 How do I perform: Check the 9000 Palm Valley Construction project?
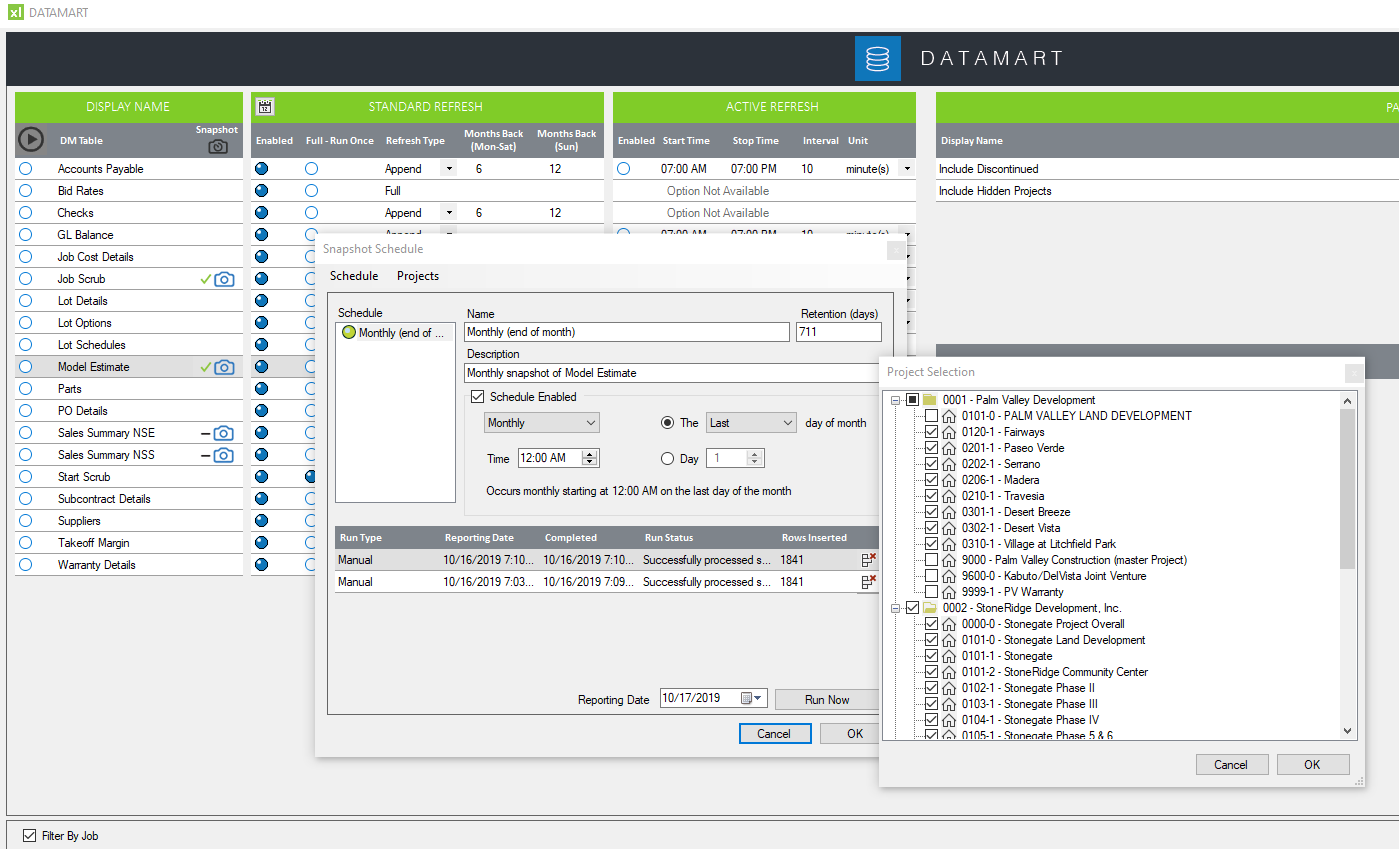[x=931, y=560]
